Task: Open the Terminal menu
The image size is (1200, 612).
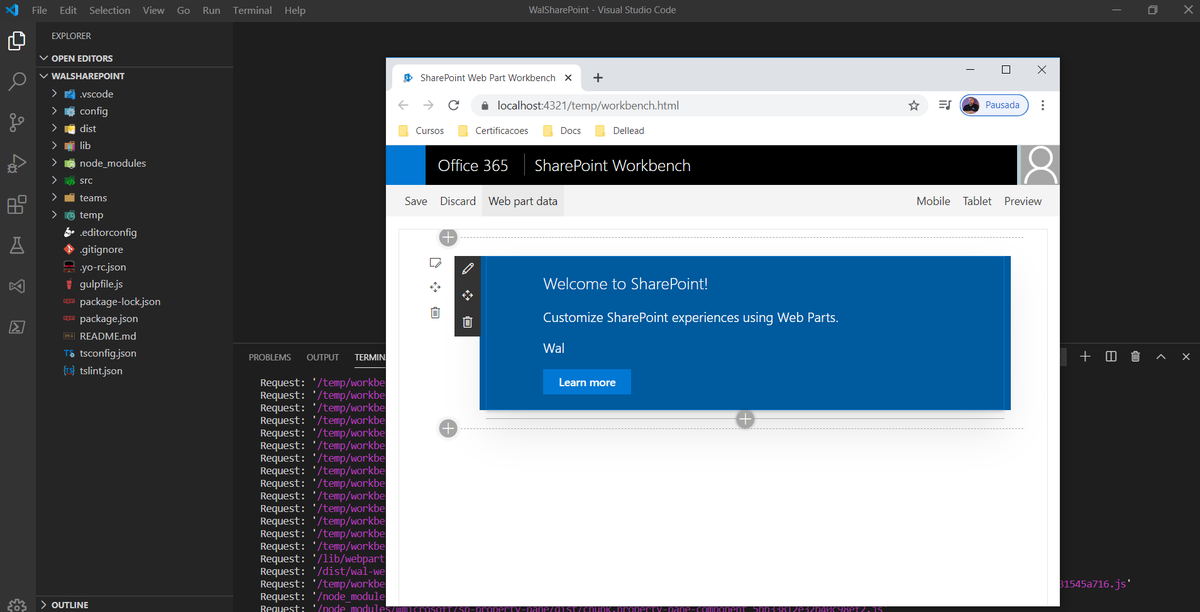Action: pos(252,10)
